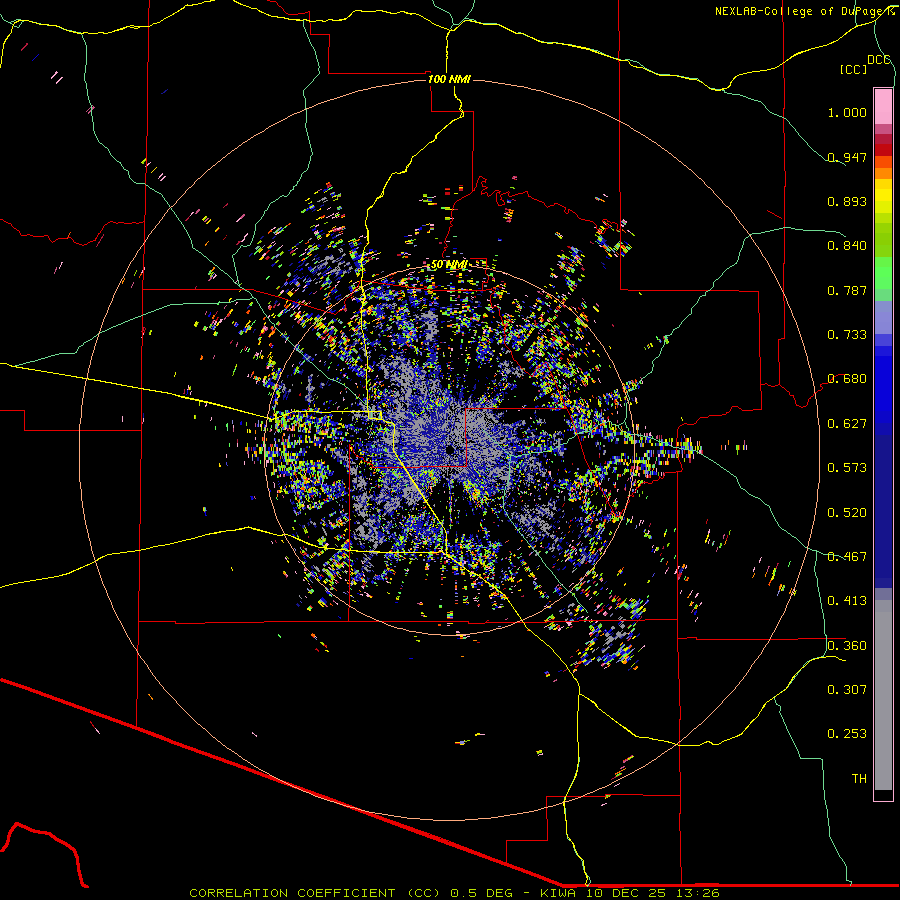Click the 0.680 scale value

tap(847, 379)
